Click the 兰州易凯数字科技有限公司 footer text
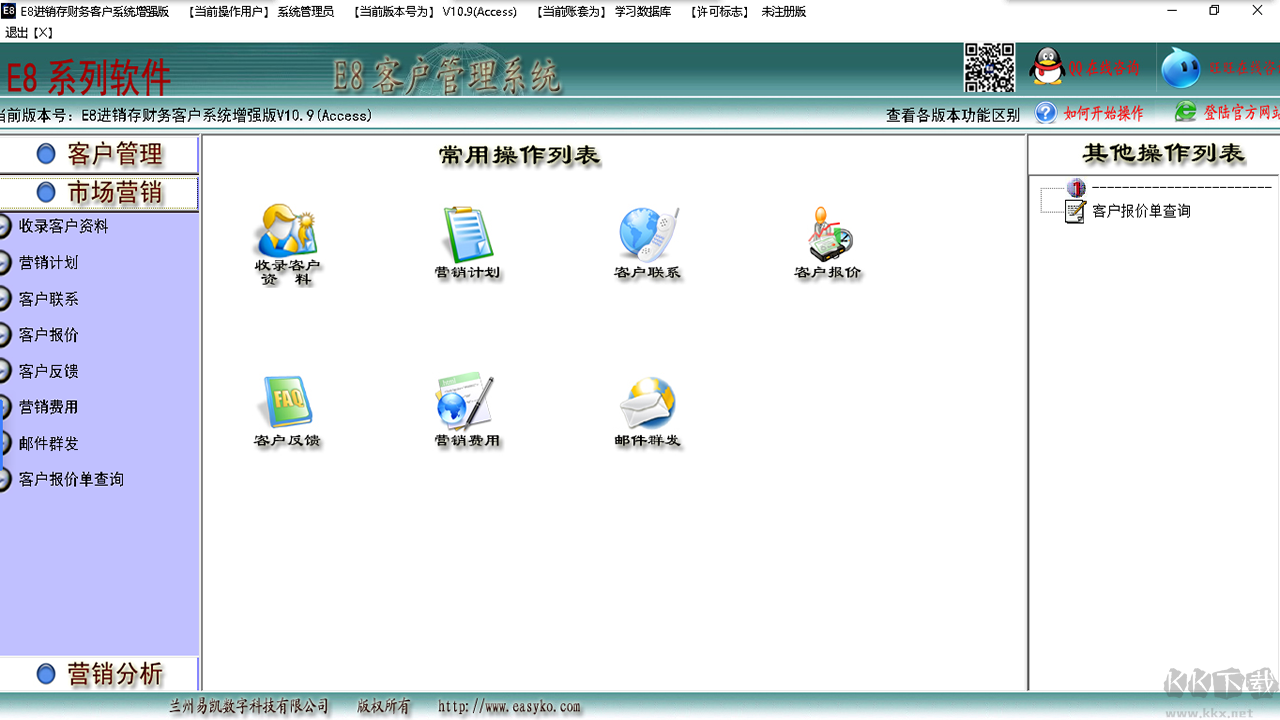 click(x=249, y=706)
